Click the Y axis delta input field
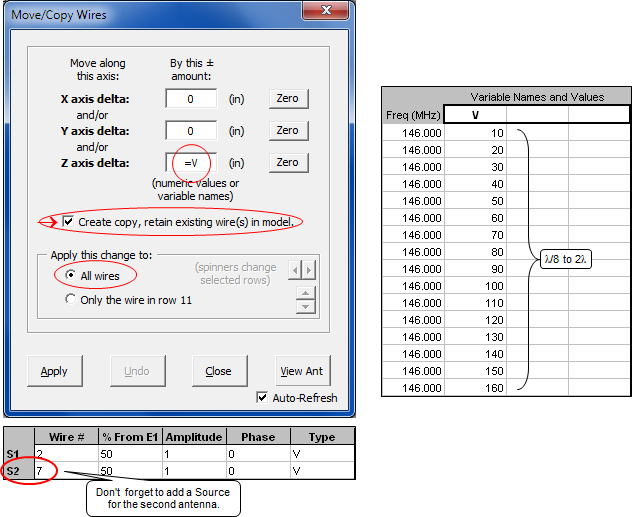Screen dimensions: 632x517 click(x=191, y=130)
